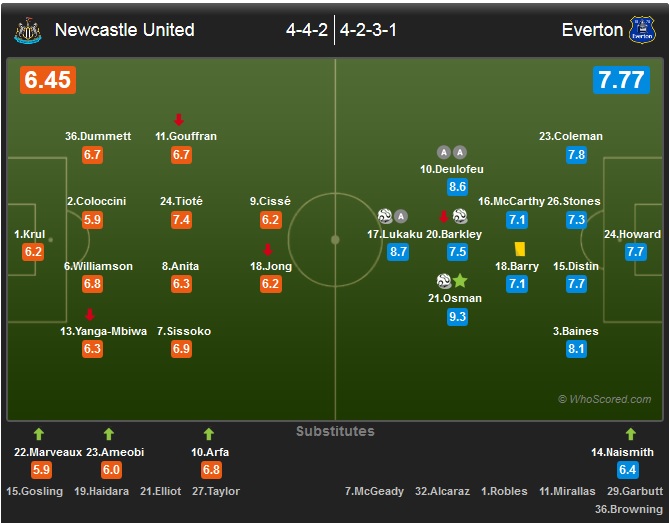Open player 21.Osman's 9.3 rating

pos(458,317)
